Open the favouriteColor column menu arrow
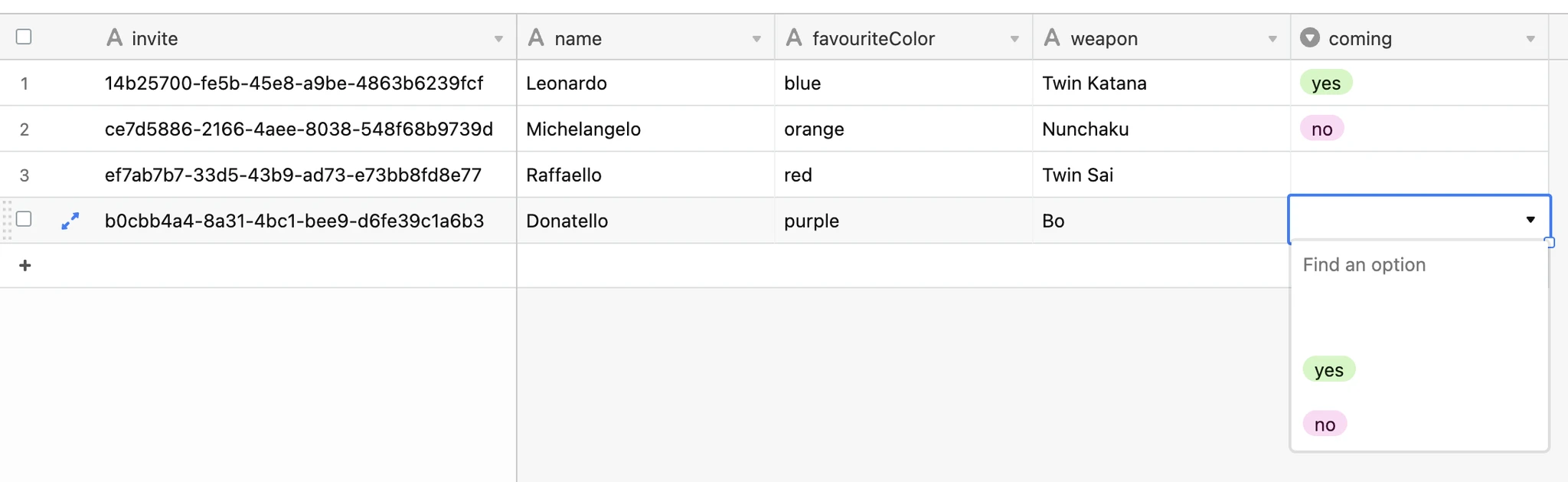The image size is (1568, 482). pos(1014,39)
